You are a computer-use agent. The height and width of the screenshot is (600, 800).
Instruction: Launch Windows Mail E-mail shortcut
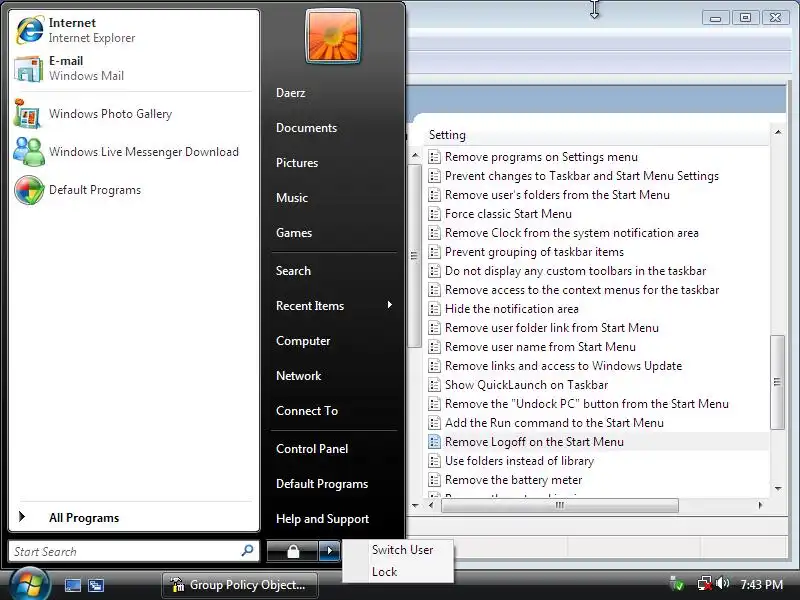coord(133,68)
